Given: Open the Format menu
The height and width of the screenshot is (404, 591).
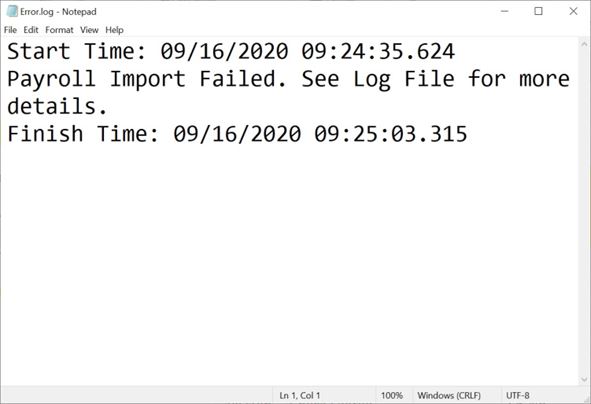Looking at the screenshot, I should [59, 30].
